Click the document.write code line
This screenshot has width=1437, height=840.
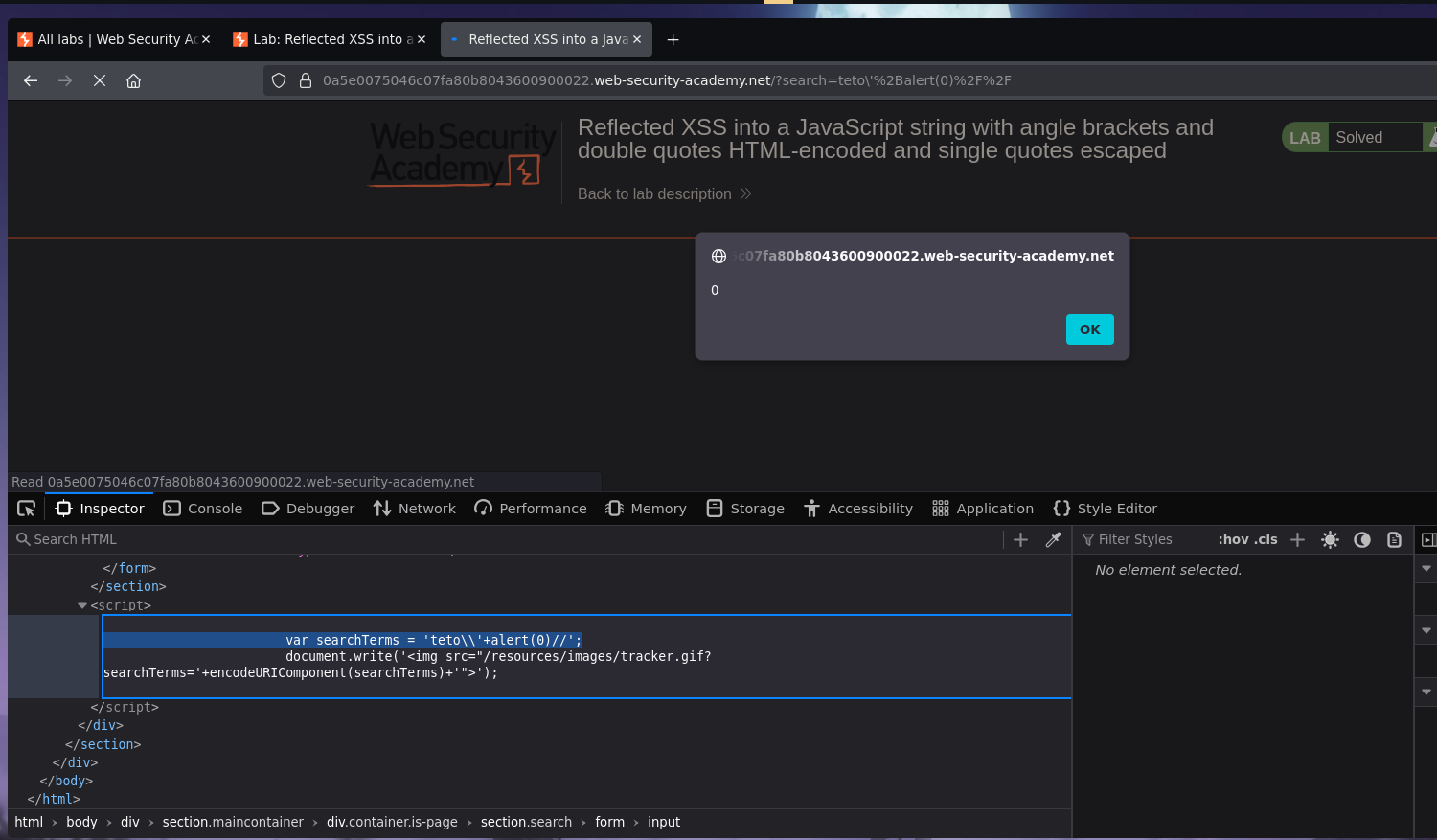click(x=498, y=656)
